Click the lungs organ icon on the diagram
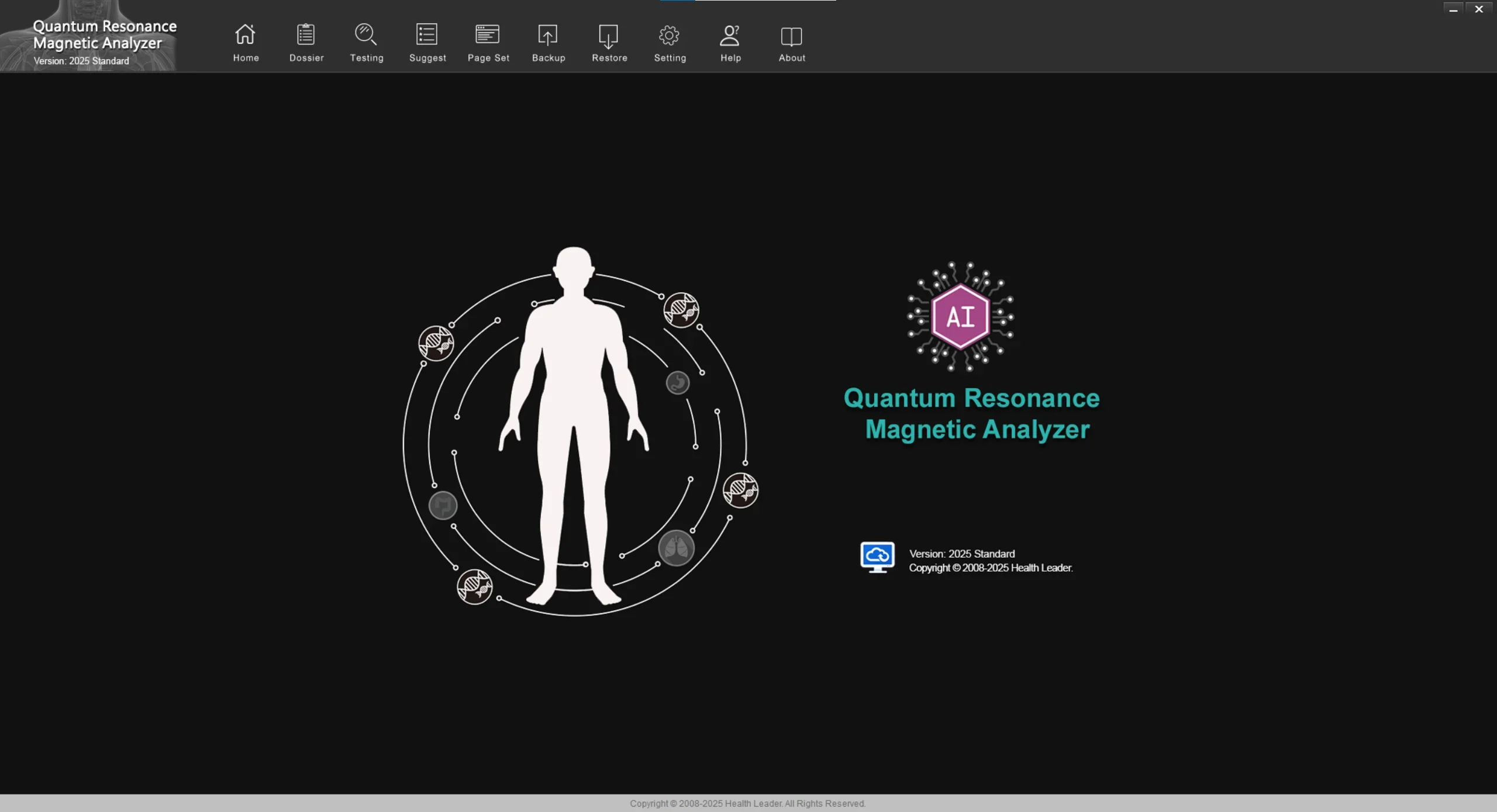 click(x=677, y=548)
